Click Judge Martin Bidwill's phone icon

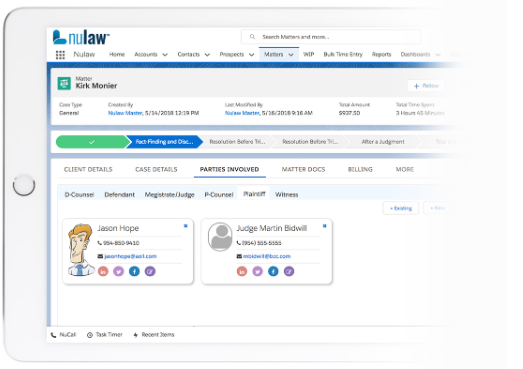(x=238, y=243)
